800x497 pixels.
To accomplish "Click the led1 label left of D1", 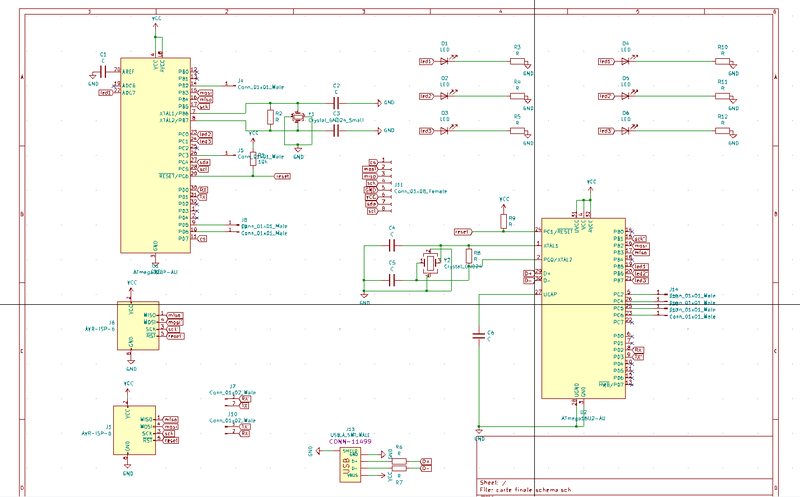I will point(427,61).
